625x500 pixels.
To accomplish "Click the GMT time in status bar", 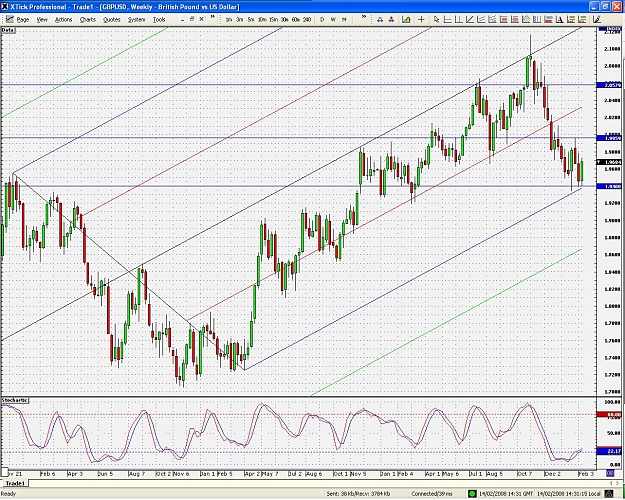I will pos(506,494).
